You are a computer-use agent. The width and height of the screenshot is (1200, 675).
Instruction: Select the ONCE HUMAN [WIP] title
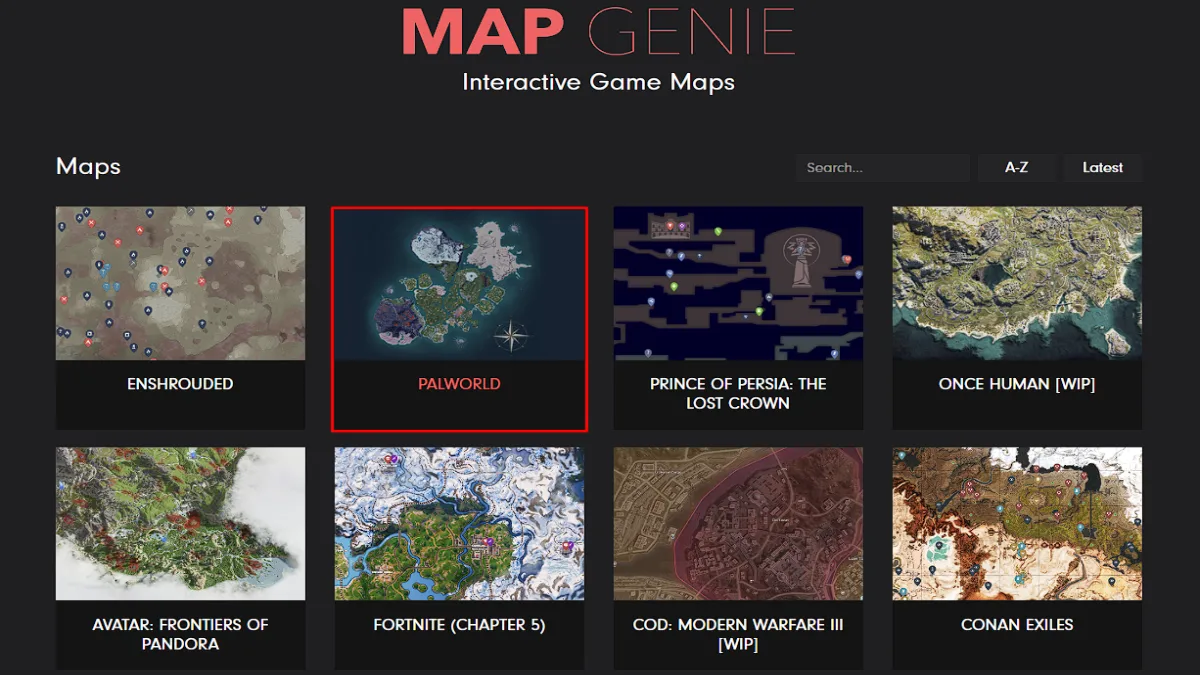[1017, 384]
